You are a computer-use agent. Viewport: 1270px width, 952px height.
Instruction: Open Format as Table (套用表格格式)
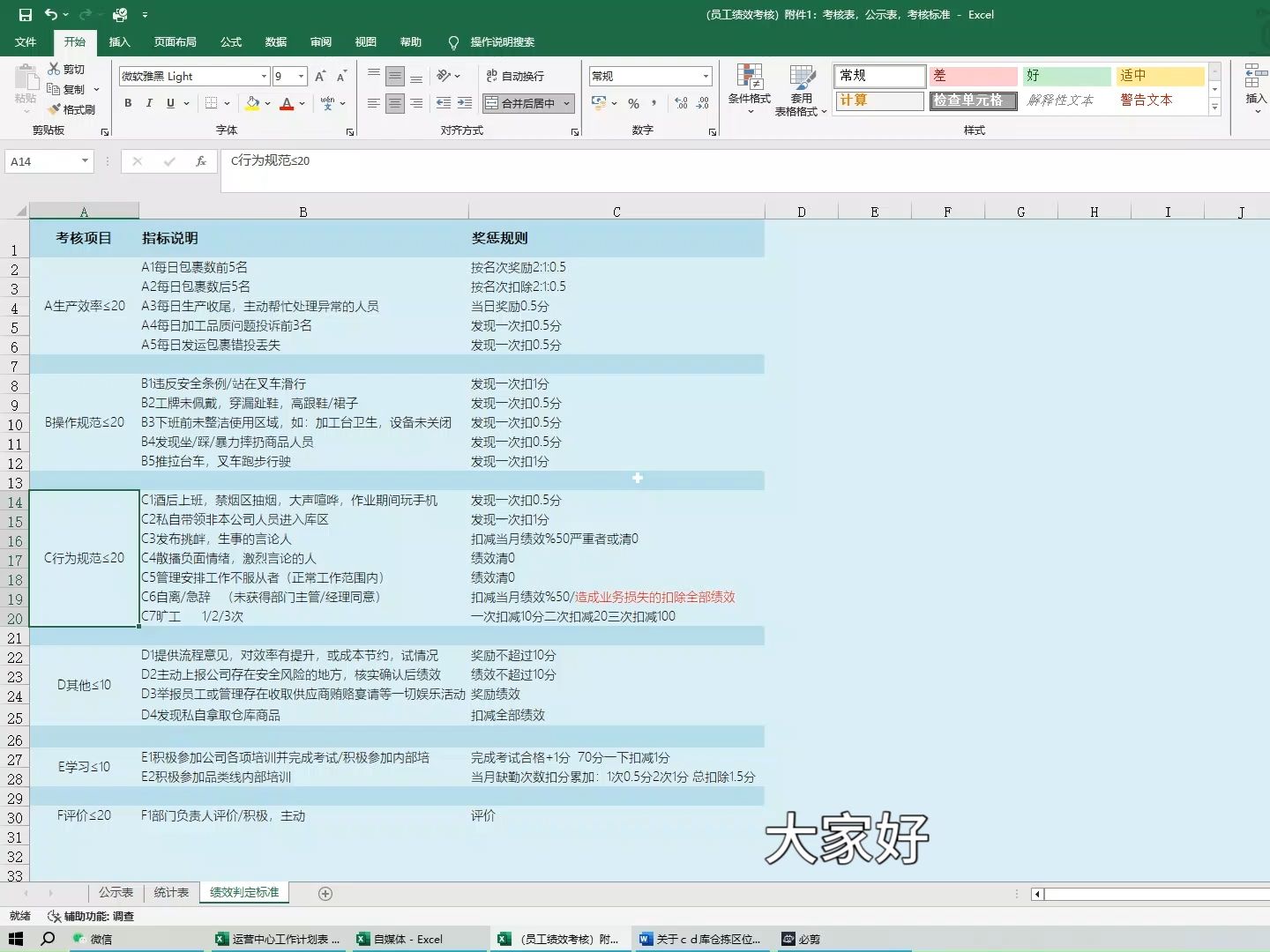point(801,89)
